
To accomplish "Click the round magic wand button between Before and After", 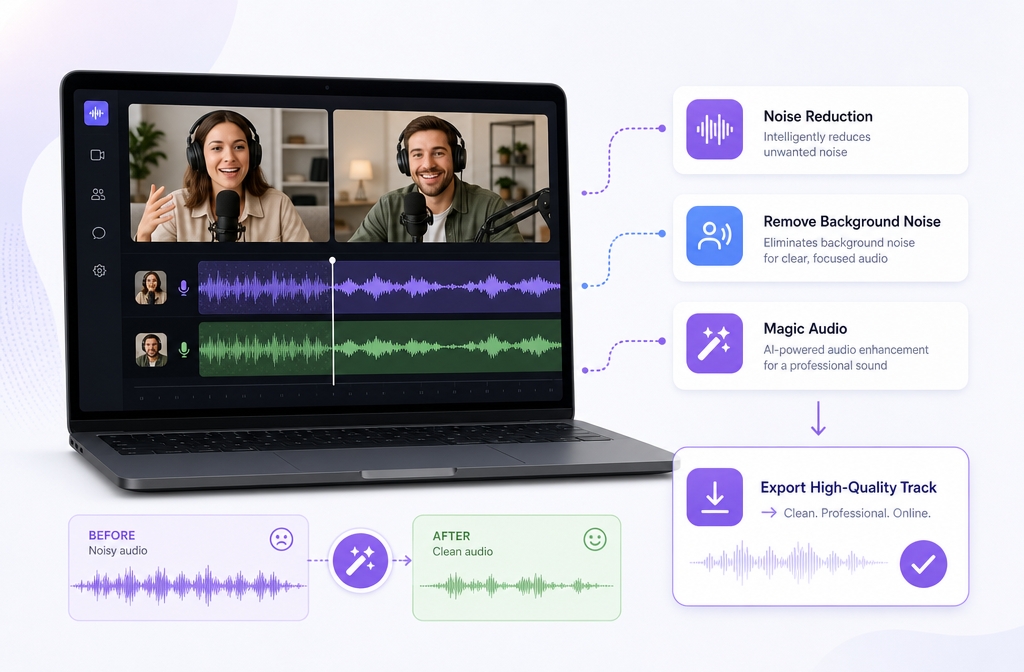I will click(x=360, y=560).
